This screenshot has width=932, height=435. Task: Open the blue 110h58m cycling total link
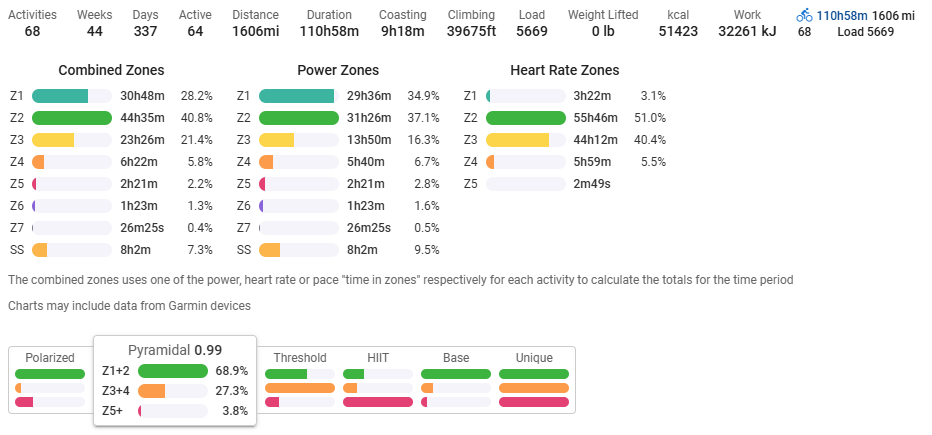839,16
